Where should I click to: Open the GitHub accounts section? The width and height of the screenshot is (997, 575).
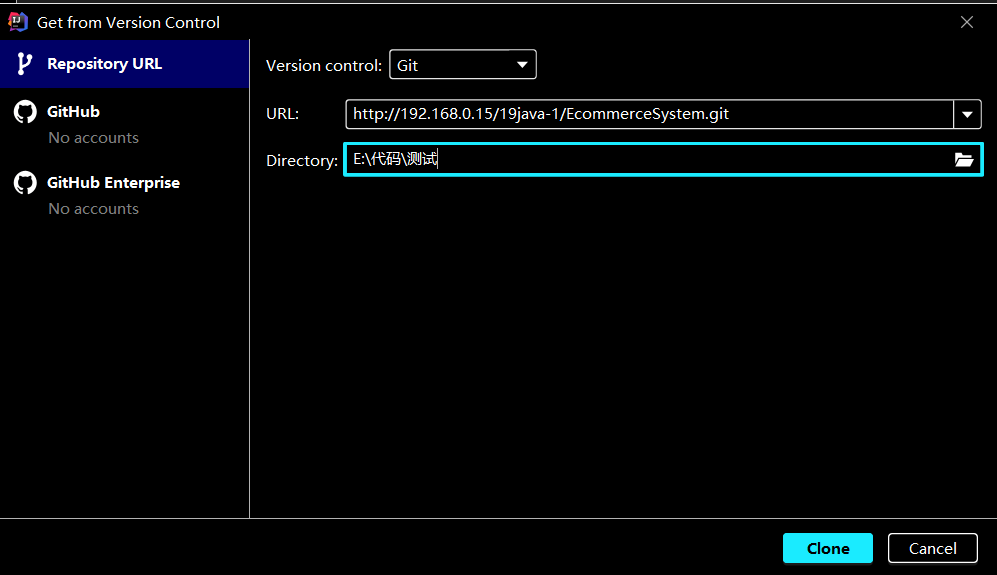(124, 123)
